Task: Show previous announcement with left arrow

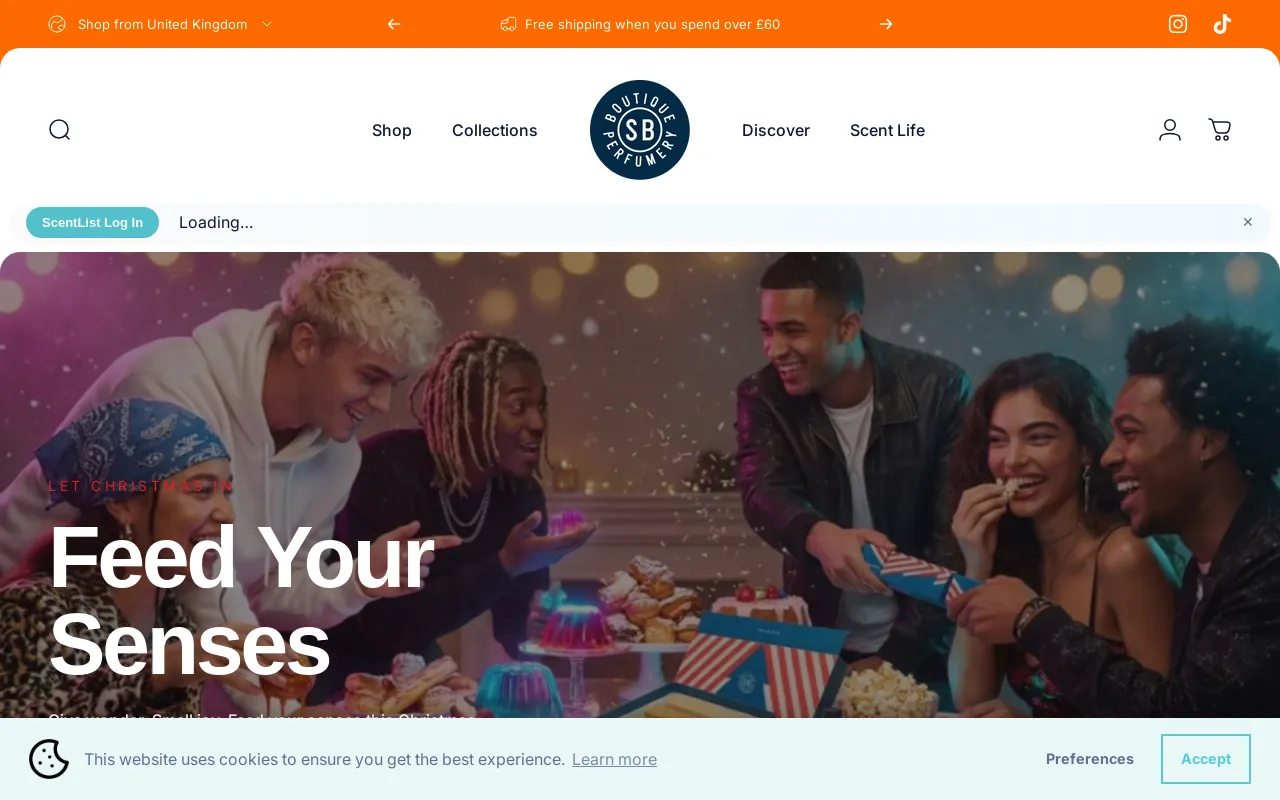Action: point(394,24)
